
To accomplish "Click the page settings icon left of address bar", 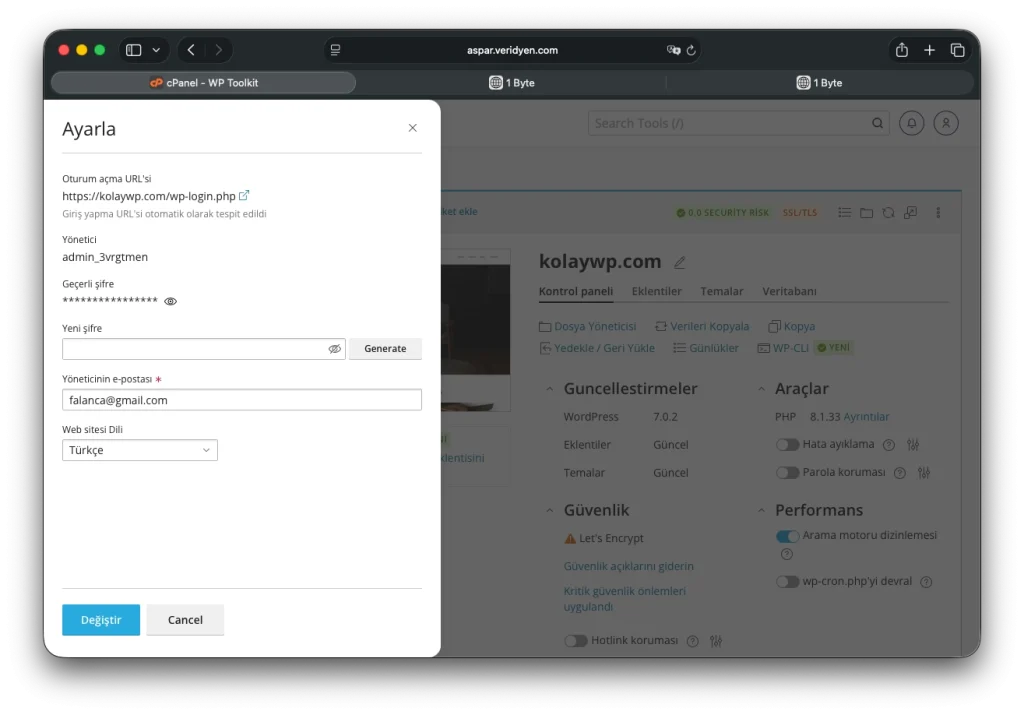I will click(335, 50).
